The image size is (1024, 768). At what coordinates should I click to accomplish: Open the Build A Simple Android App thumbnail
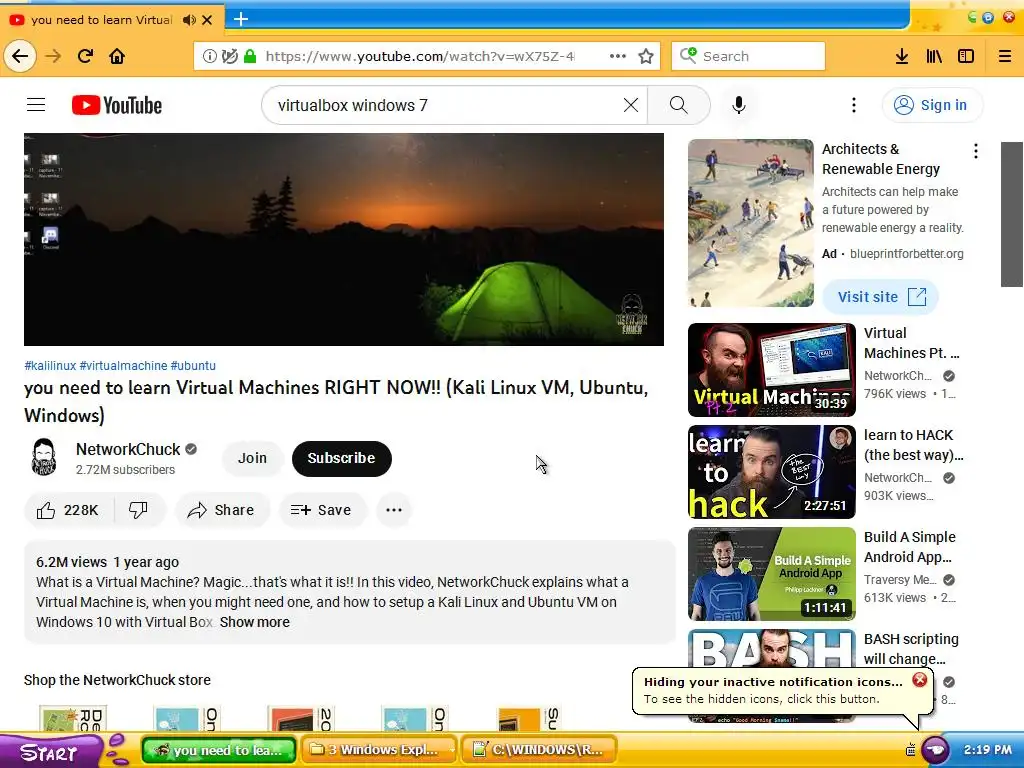771,574
